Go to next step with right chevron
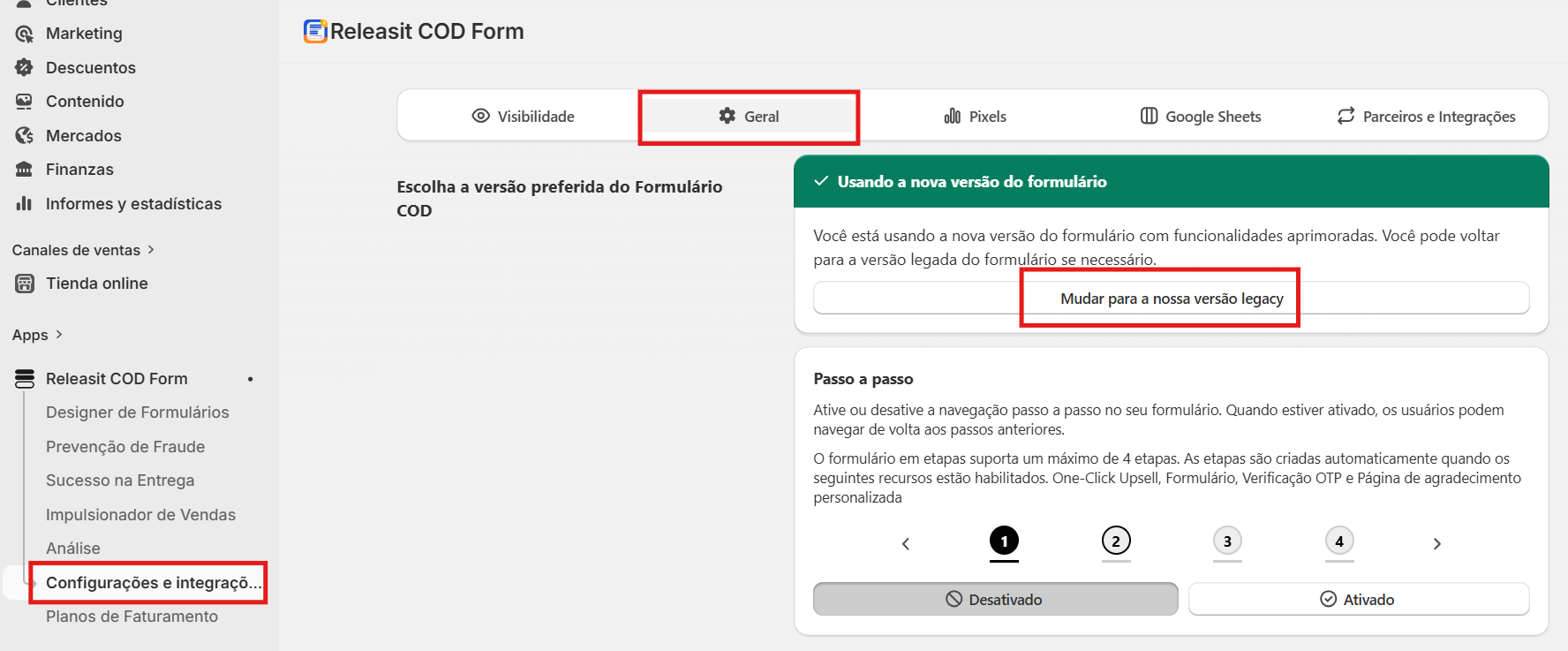The width and height of the screenshot is (1568, 651). (x=1436, y=544)
